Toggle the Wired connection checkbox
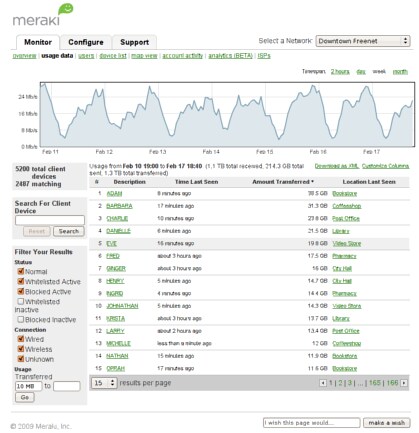Viewport: 419px width, 433px height. coord(21,339)
